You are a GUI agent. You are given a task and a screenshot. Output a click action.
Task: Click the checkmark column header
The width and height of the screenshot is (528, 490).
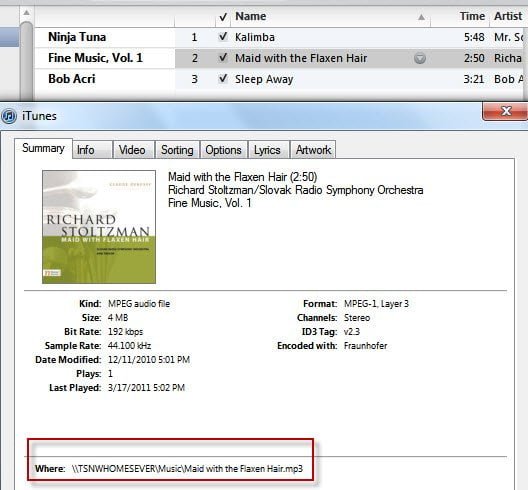click(x=223, y=17)
